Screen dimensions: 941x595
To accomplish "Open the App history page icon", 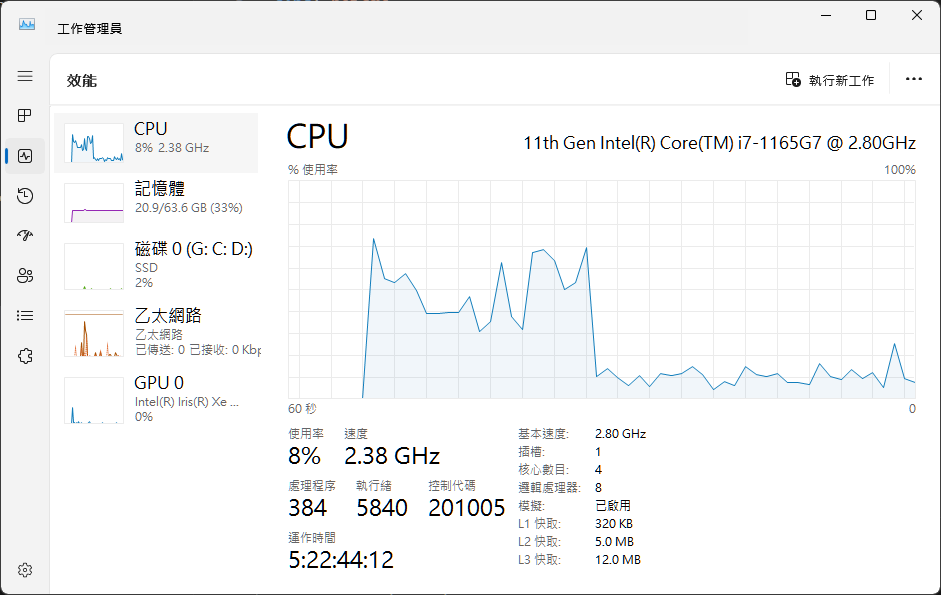I will [25, 196].
